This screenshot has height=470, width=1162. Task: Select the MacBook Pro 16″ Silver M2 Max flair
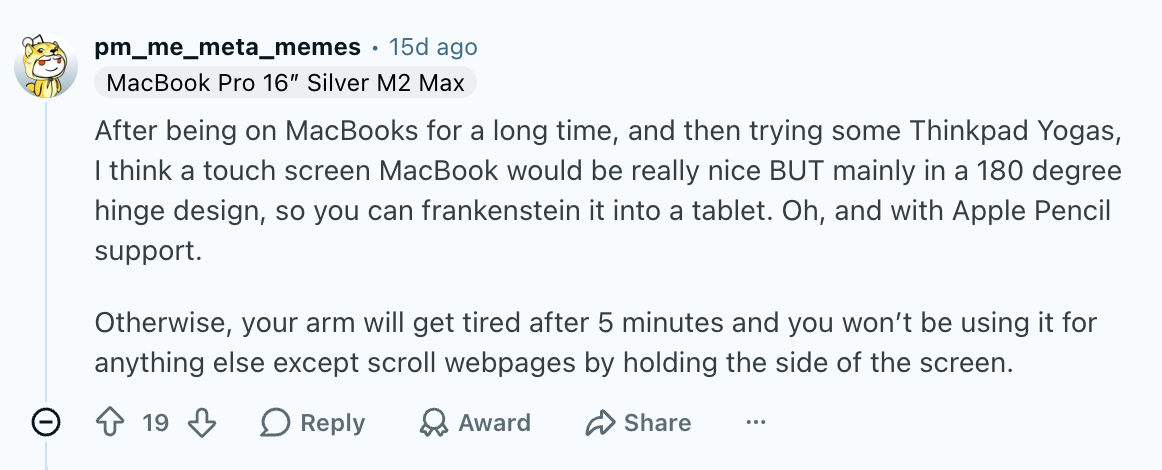click(285, 83)
